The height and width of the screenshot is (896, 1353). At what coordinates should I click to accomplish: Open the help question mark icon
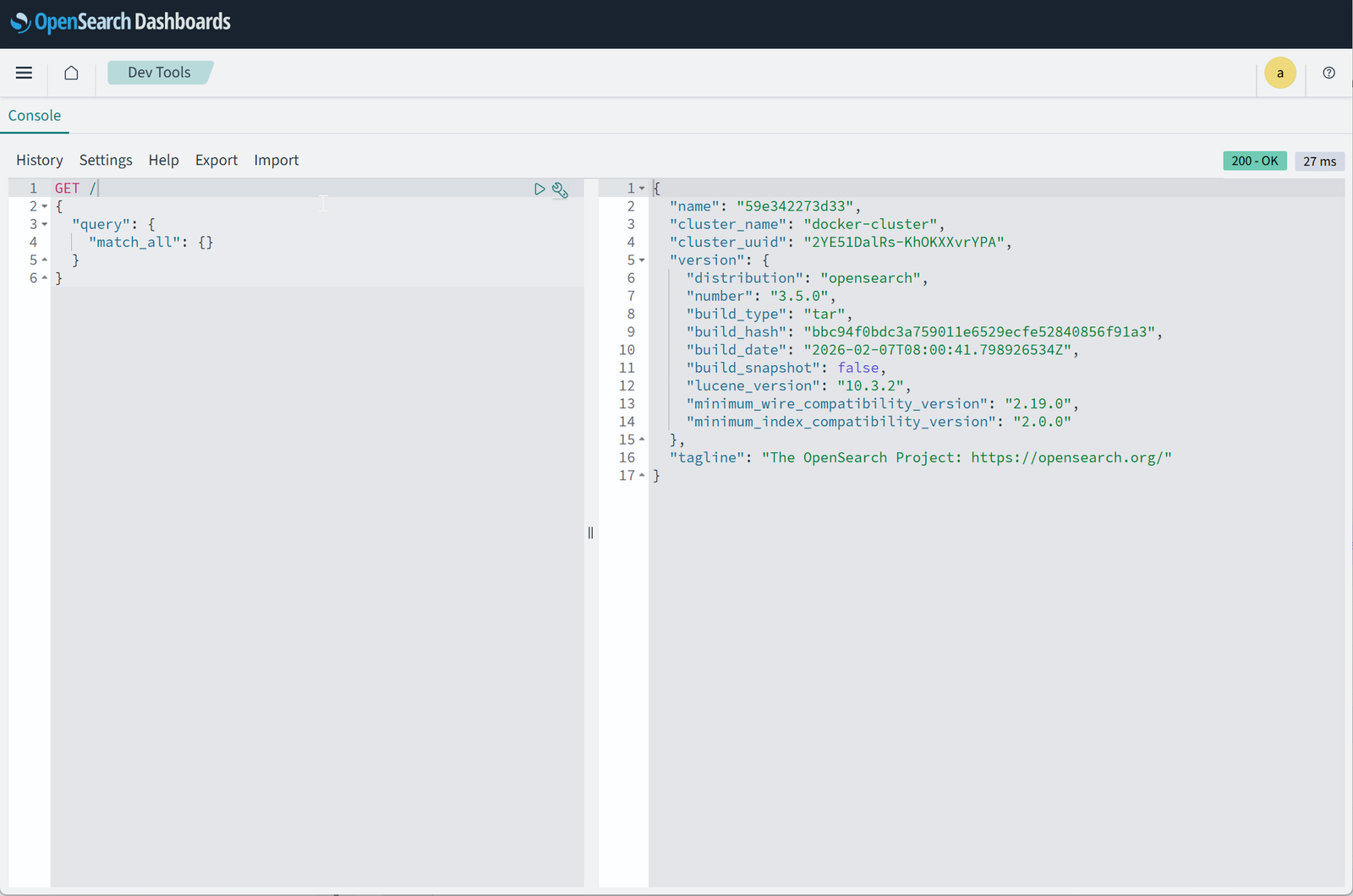(1328, 73)
